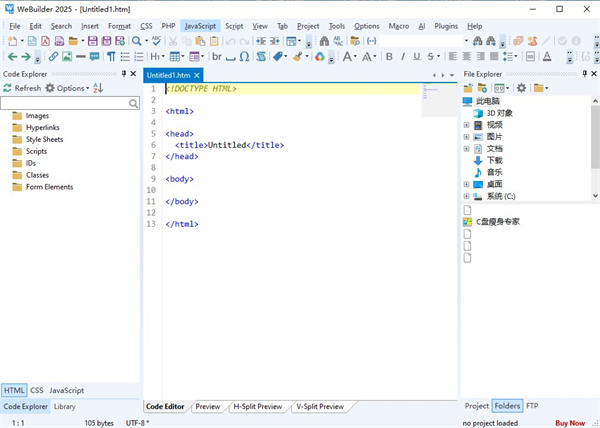This screenshot has height=428, width=600.
Task: Click Refresh in Code Explorer
Action: pyautogui.click(x=22, y=88)
